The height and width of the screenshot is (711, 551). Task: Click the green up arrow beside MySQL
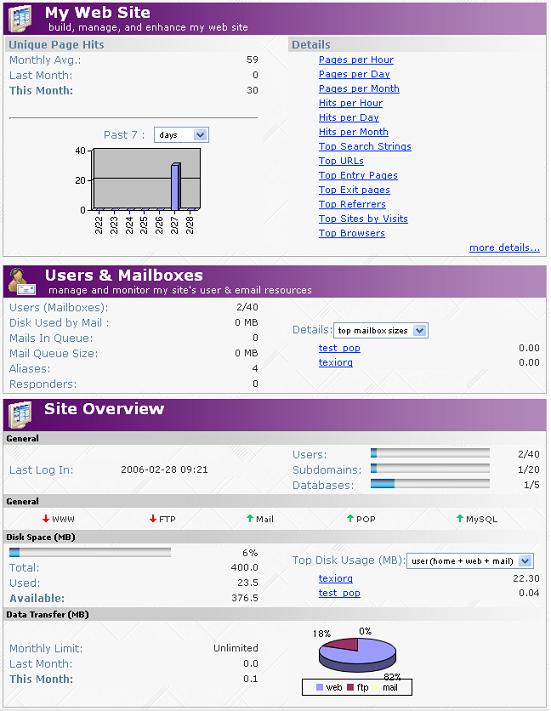click(x=459, y=518)
